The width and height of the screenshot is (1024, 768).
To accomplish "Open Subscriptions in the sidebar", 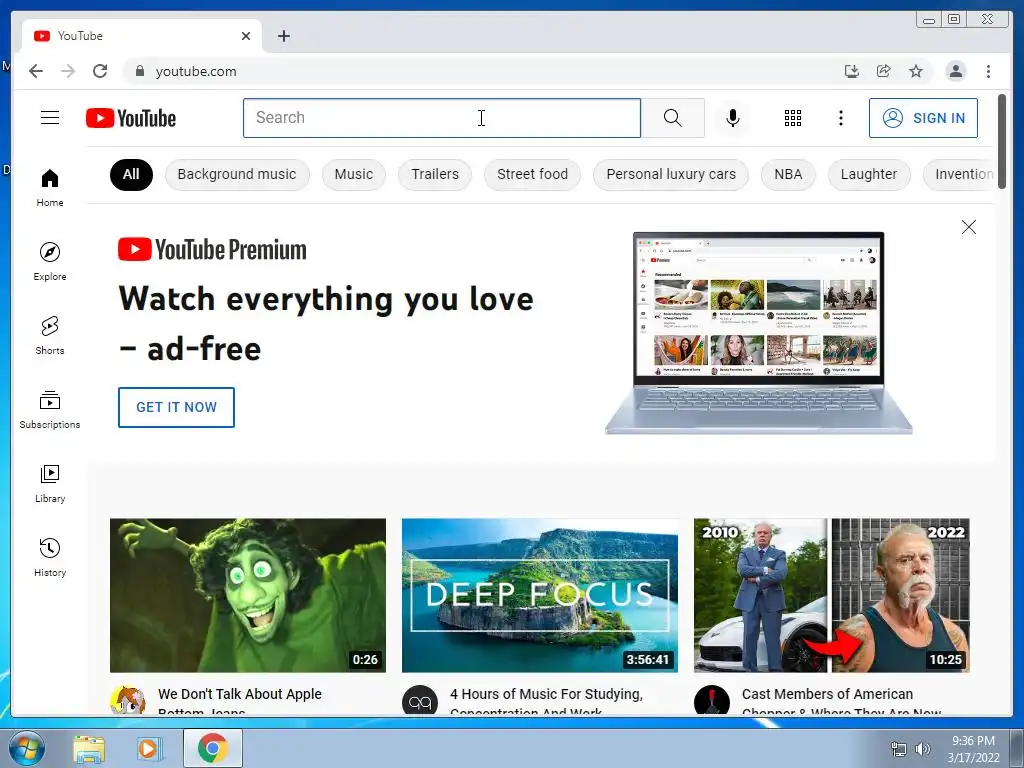I will click(x=50, y=409).
